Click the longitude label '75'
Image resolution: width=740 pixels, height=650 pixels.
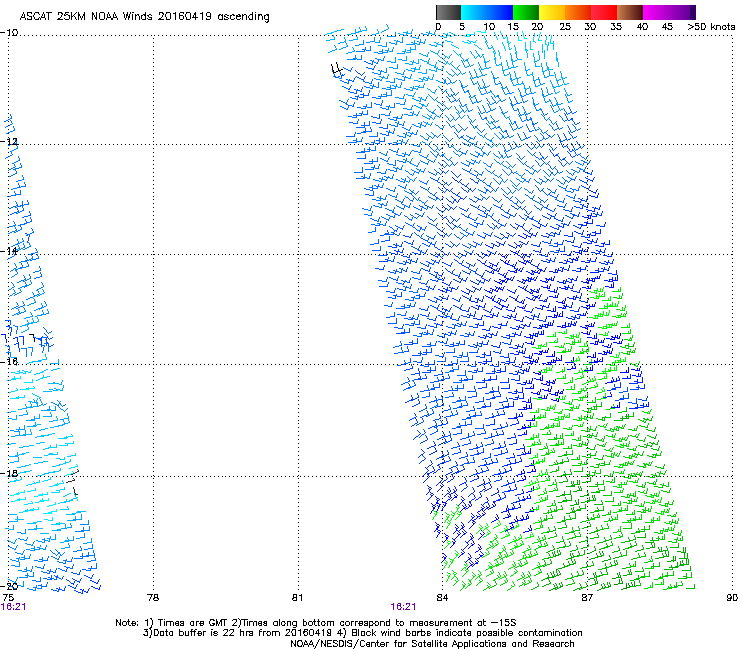(8, 598)
